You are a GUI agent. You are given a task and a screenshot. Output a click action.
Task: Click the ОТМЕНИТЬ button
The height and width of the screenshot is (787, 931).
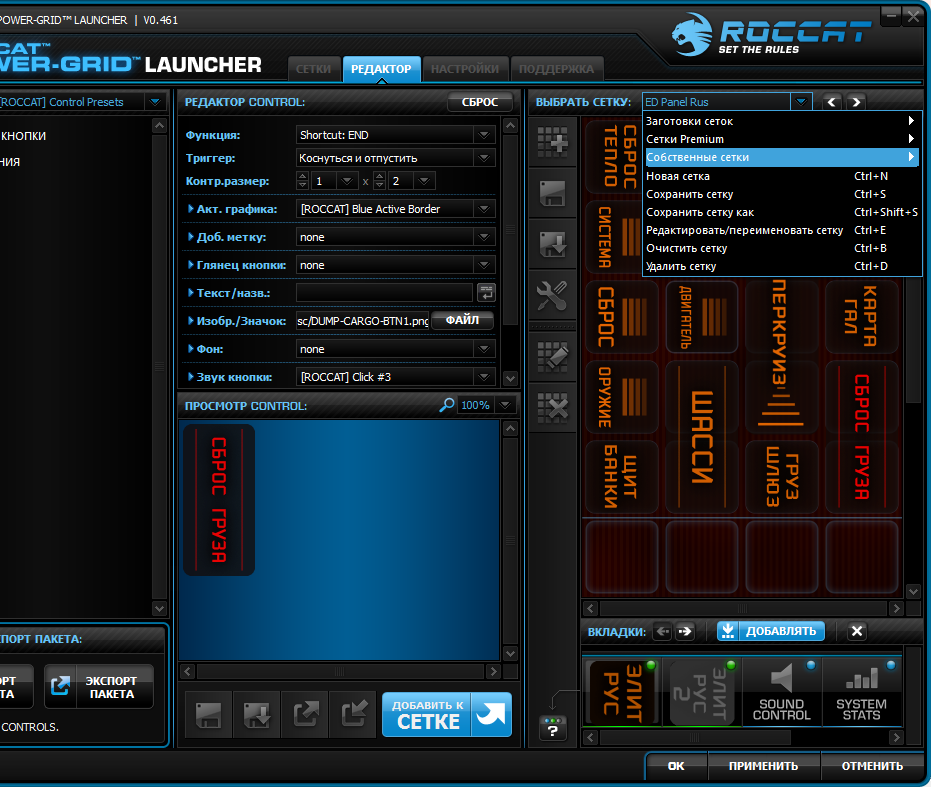[872, 766]
